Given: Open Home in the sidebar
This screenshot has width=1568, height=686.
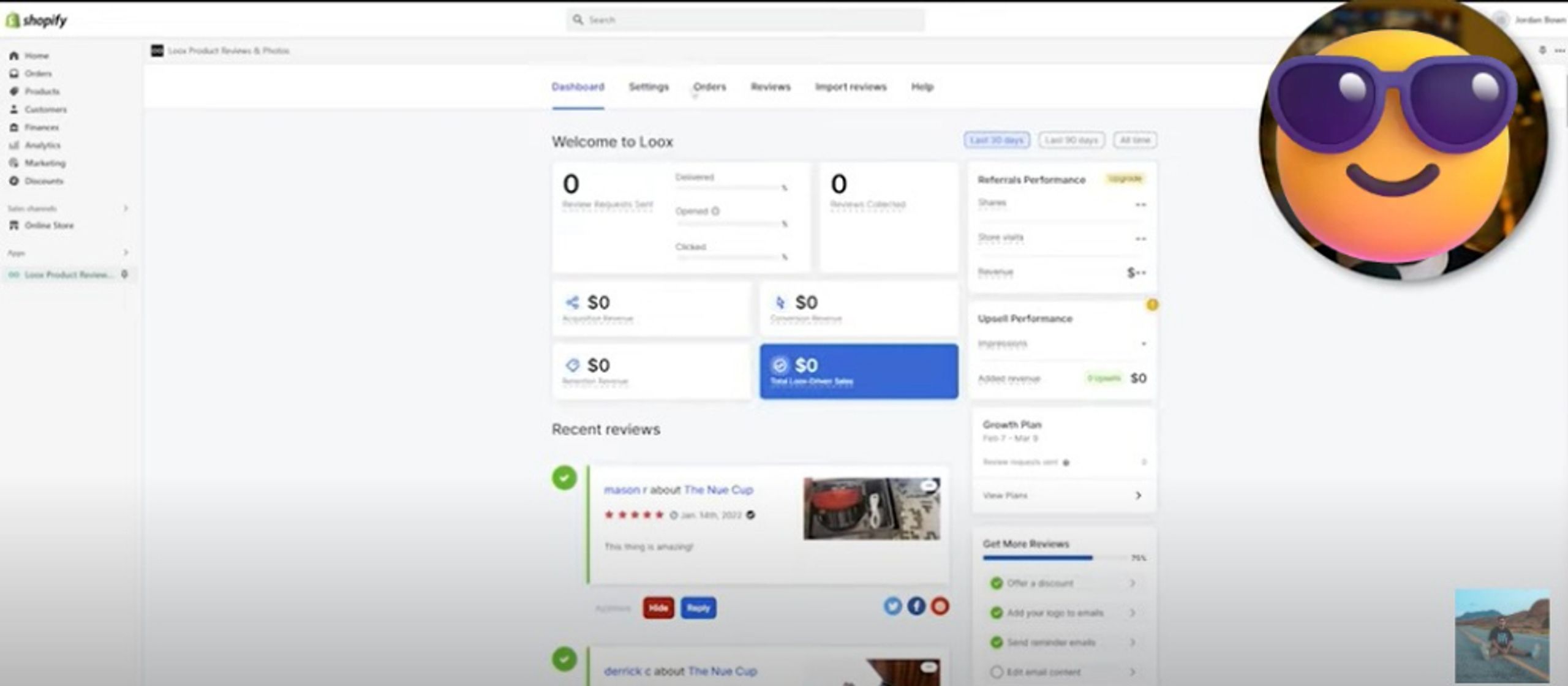Looking at the screenshot, I should coord(37,56).
